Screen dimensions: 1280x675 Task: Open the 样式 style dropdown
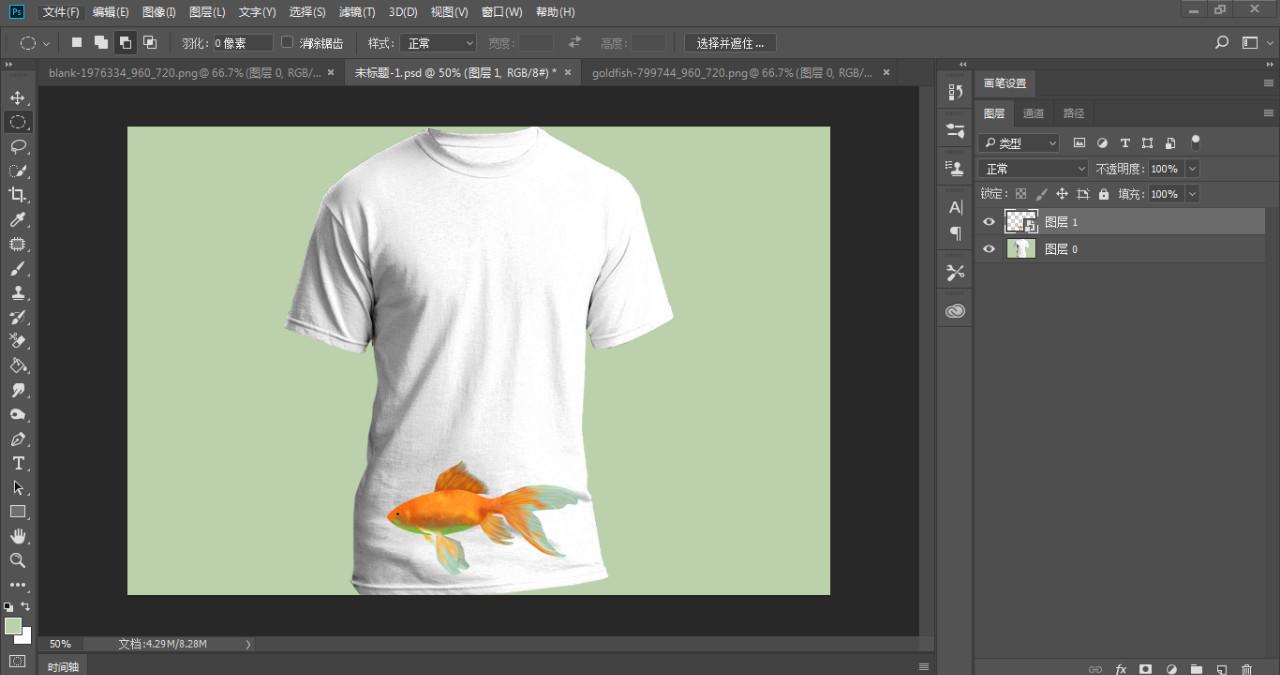click(438, 43)
